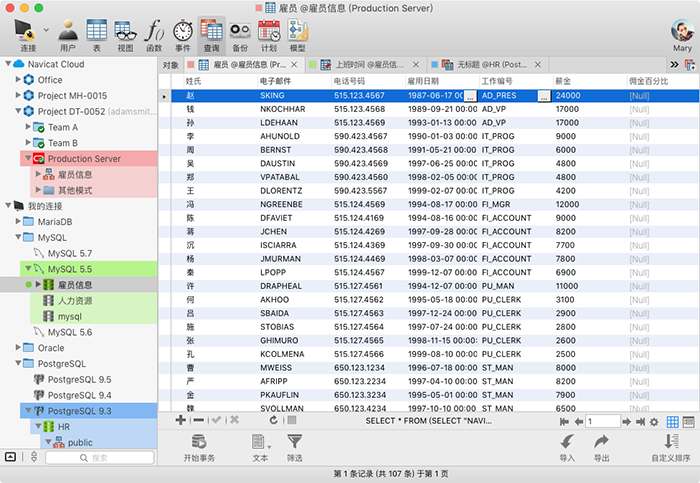Image resolution: width=700 pixels, height=483 pixels.
Task: Stop loading with the square stop icon
Action: pyautogui.click(x=292, y=420)
